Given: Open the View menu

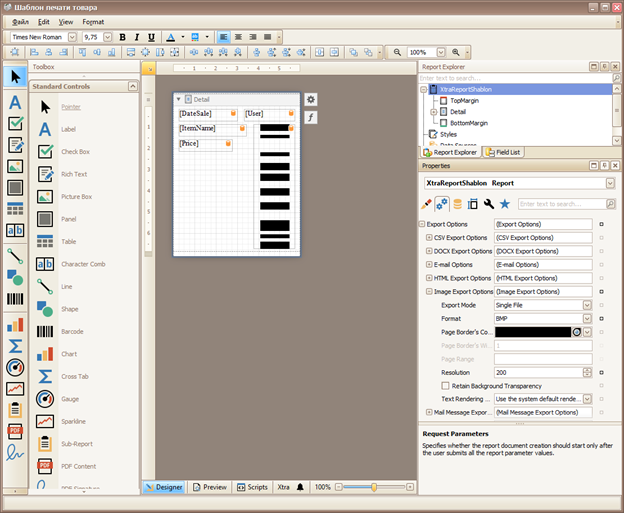Looking at the screenshot, I should (x=66, y=22).
